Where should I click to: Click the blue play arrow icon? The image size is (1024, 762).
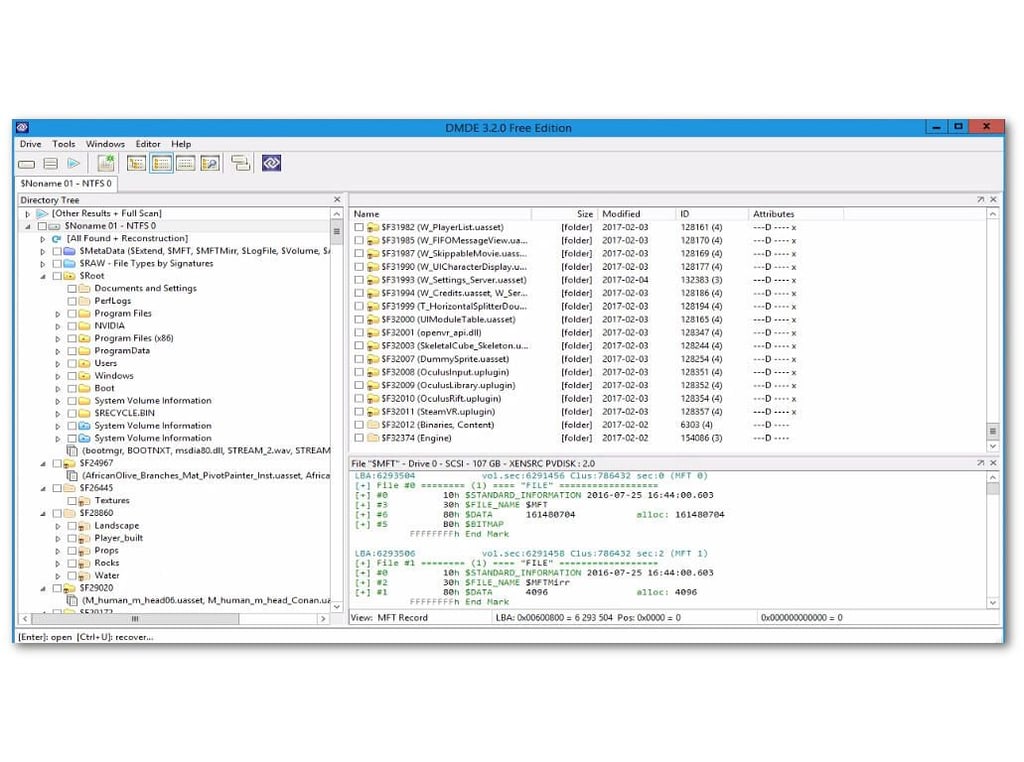(74, 163)
